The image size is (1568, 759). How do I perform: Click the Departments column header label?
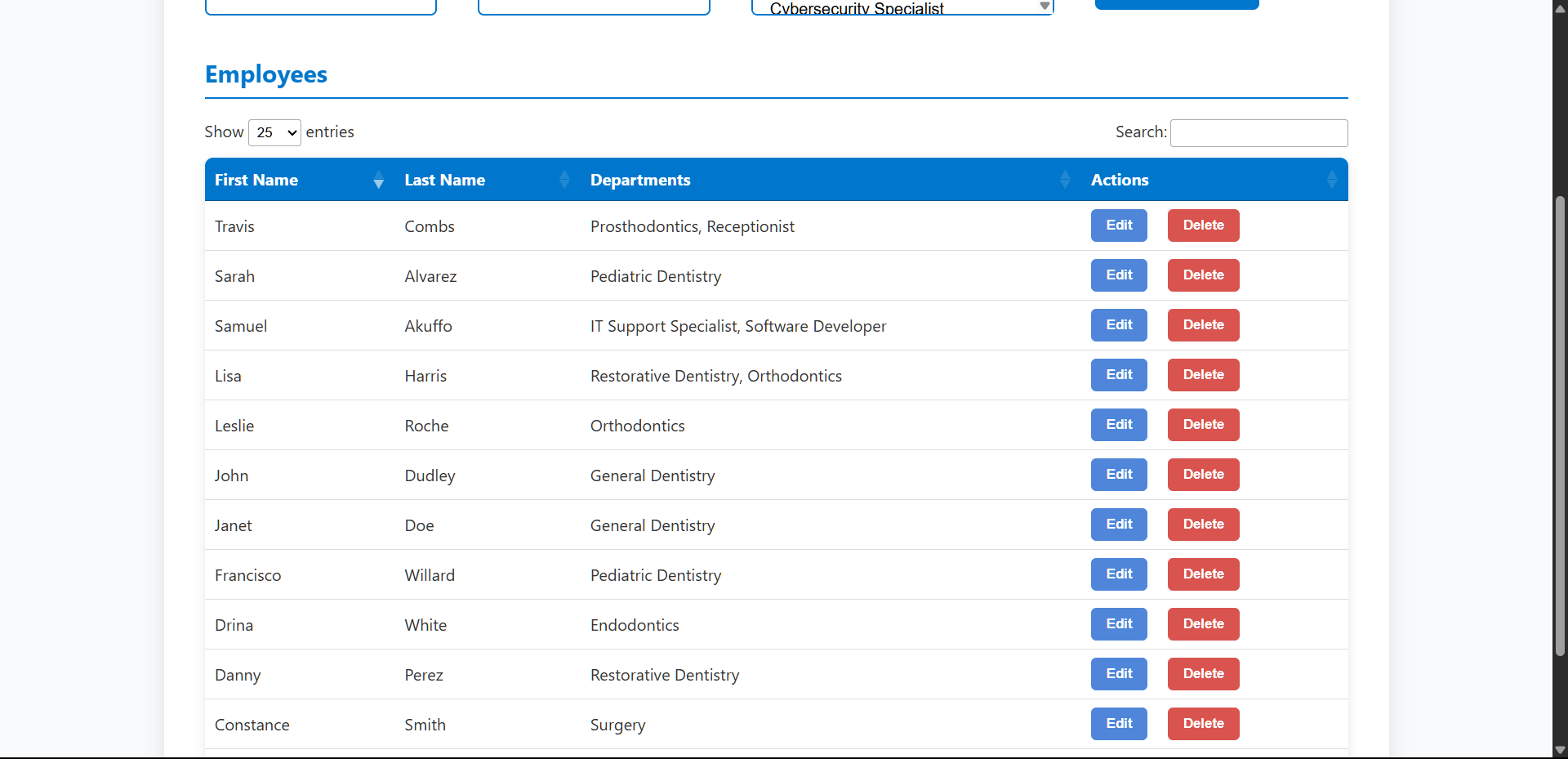click(x=640, y=180)
